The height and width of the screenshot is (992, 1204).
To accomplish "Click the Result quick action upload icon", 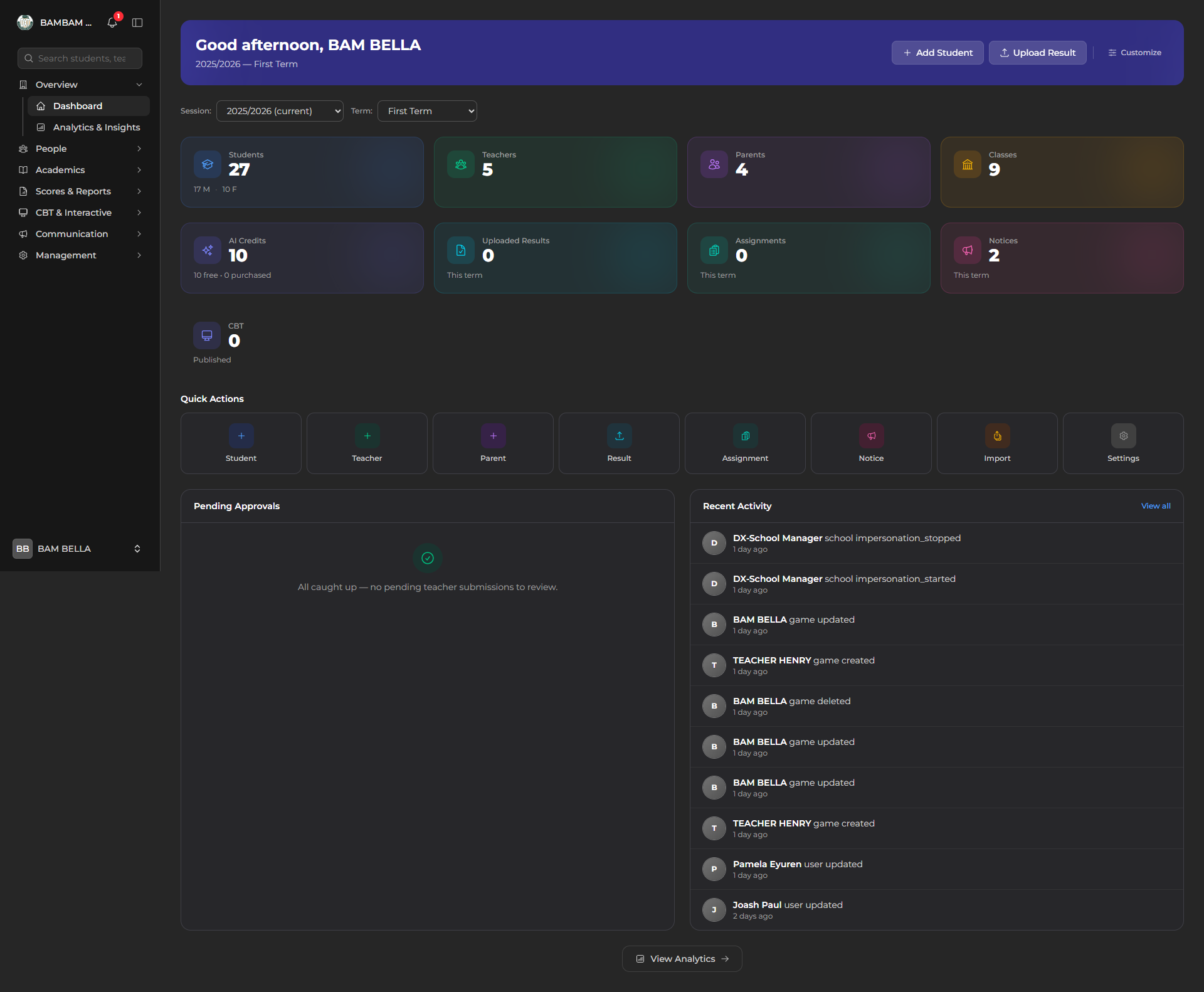I will click(620, 436).
